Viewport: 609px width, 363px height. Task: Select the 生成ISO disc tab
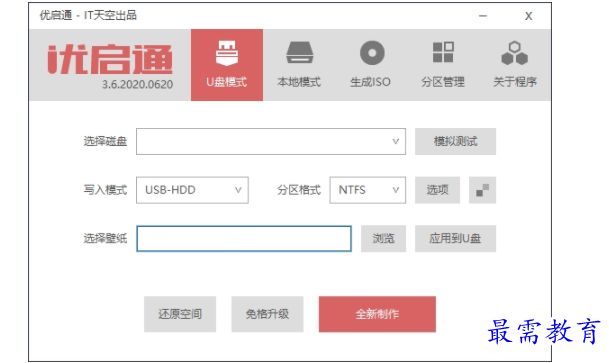pyautogui.click(x=371, y=65)
